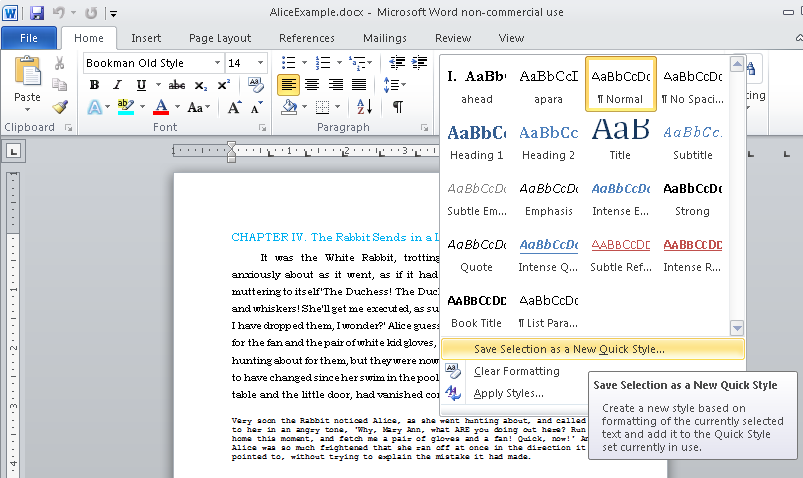803x478 pixels.
Task: Click the Numbering list icon
Action: coord(323,63)
